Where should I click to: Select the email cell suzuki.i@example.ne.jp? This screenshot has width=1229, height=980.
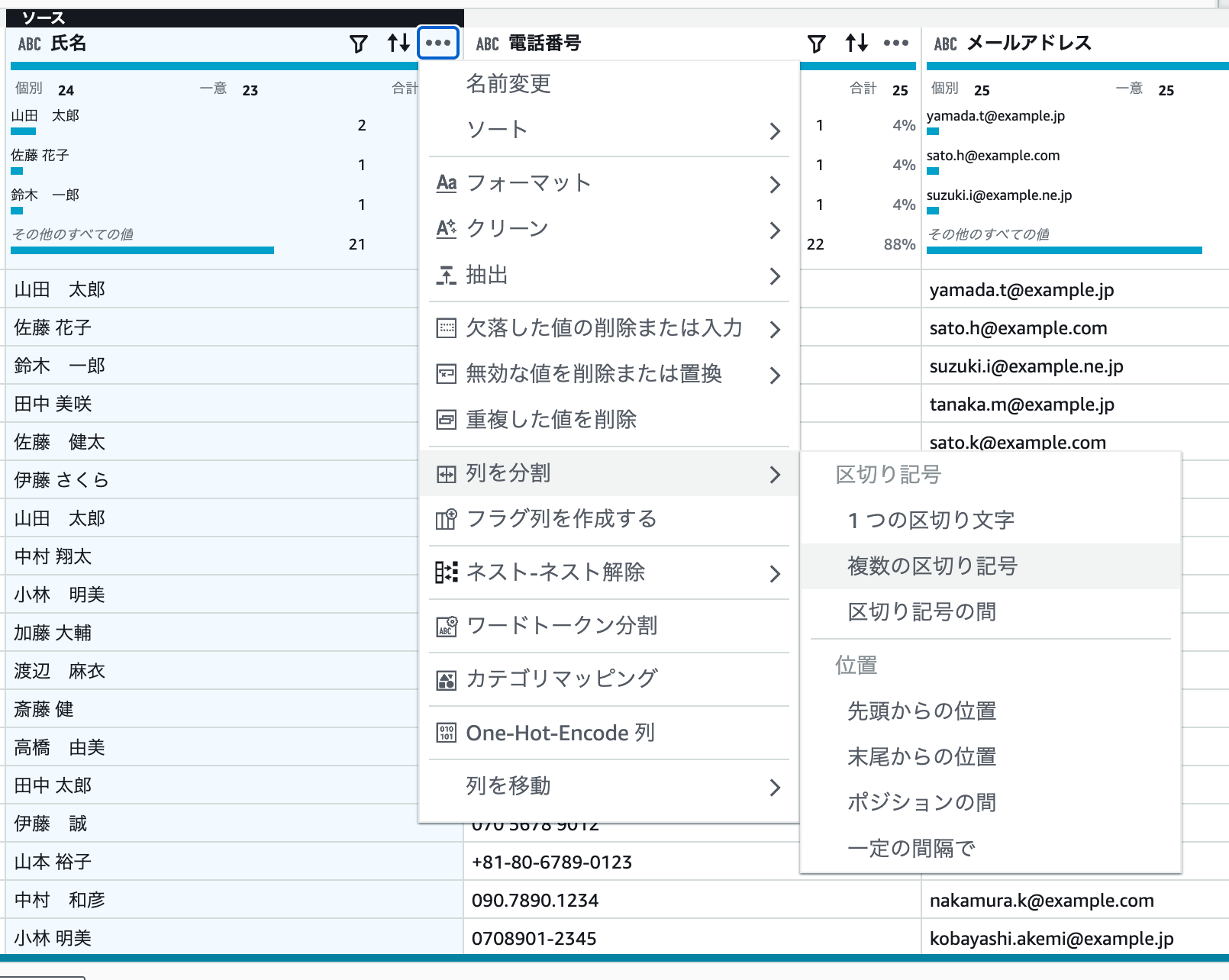coord(1076,366)
